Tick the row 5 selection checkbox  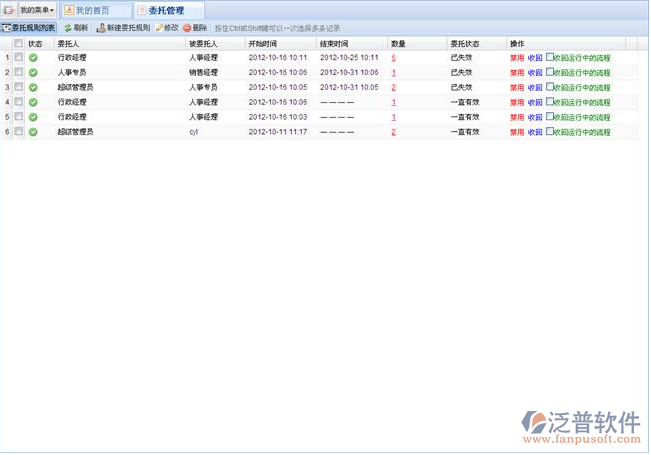tap(18, 117)
